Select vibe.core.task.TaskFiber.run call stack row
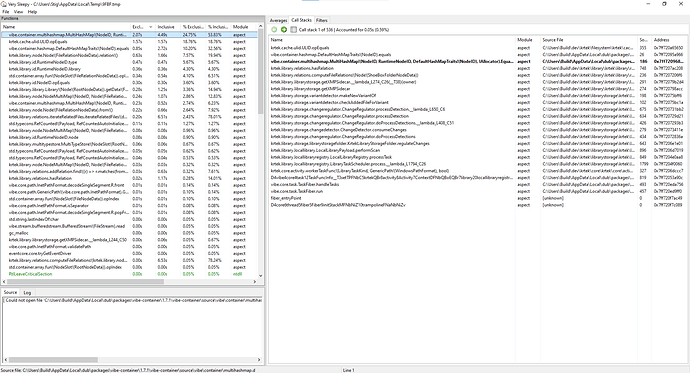 click(x=478, y=191)
